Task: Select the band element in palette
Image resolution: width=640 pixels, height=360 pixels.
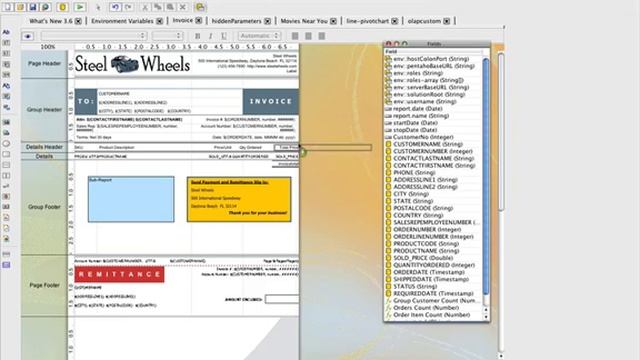Action: coord(6,254)
